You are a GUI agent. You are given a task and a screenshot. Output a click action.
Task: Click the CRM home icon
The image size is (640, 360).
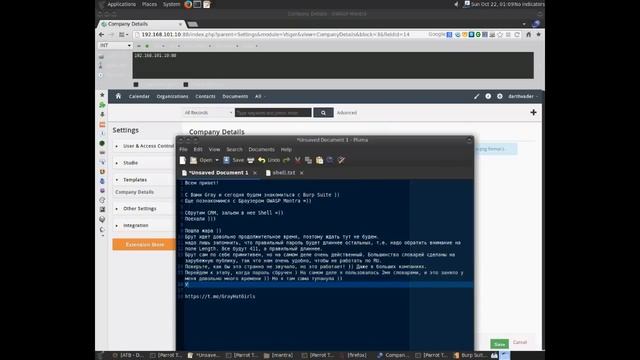[118, 96]
